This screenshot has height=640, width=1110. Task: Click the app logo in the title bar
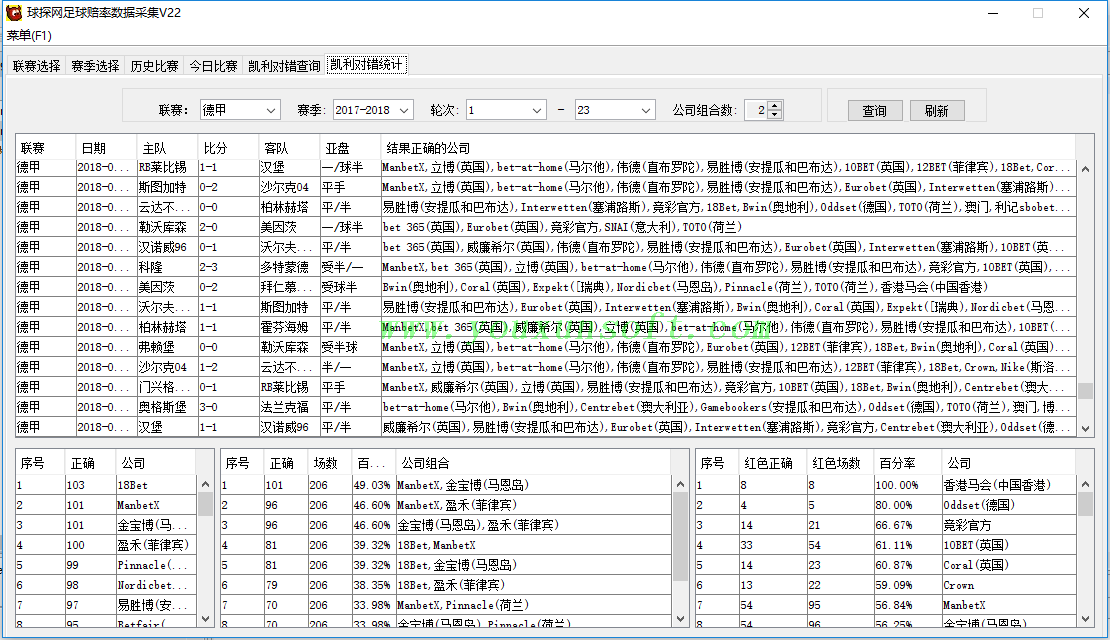(13, 13)
